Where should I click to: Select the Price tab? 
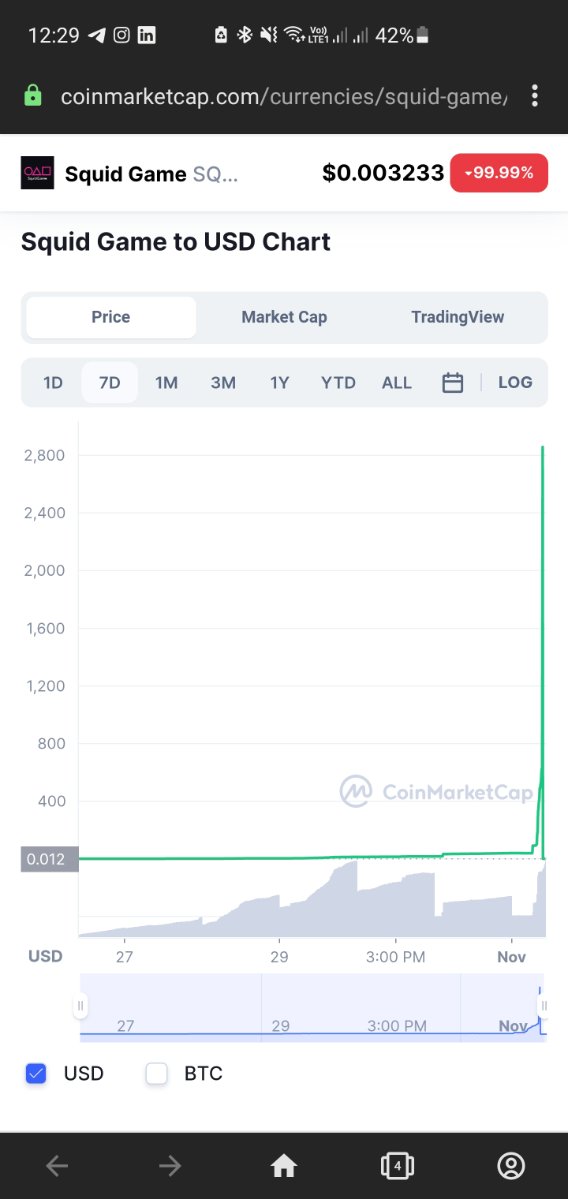click(111, 317)
